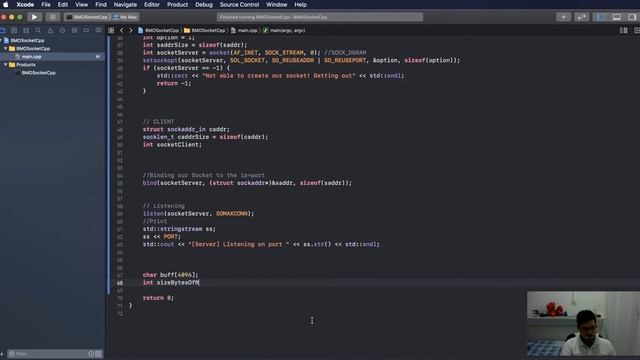Open the View menu
This screenshot has height=360, width=640.
(x=81, y=4)
